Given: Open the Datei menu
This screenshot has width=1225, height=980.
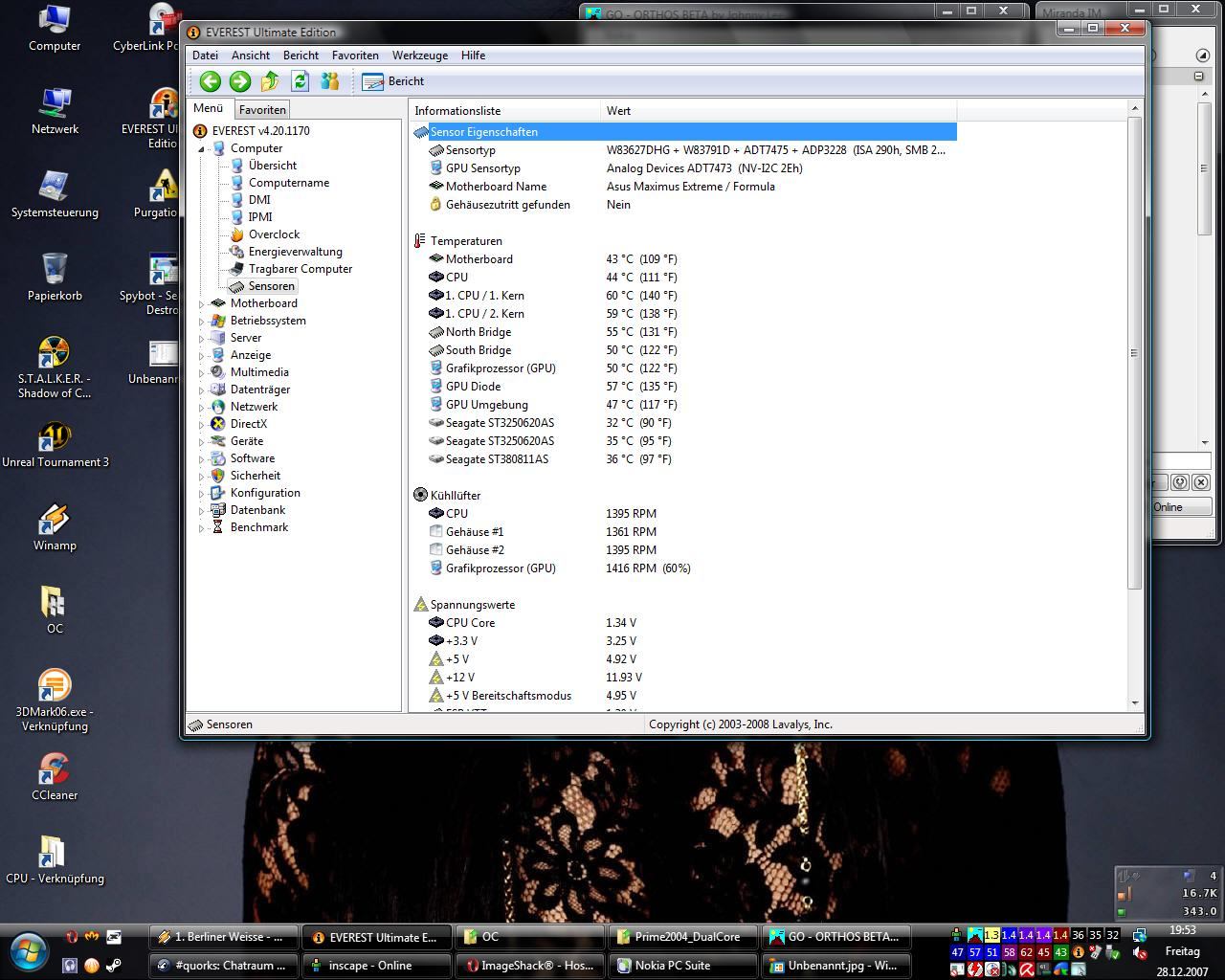Looking at the screenshot, I should pos(205,56).
